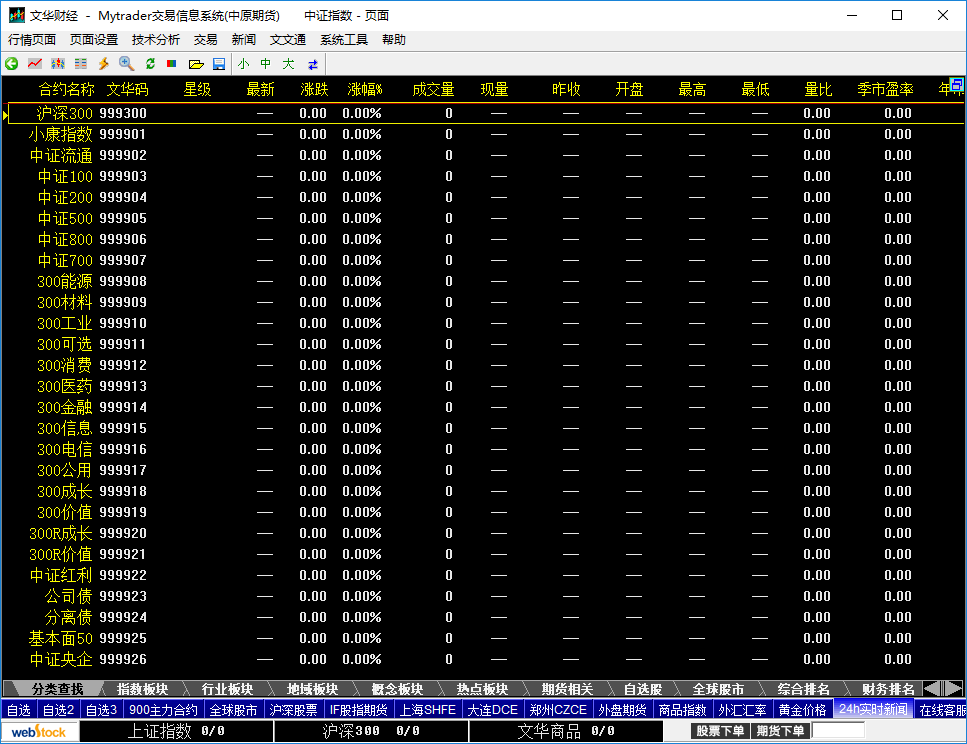Click the 黄金价格 button
The height and width of the screenshot is (744, 967).
(802, 710)
